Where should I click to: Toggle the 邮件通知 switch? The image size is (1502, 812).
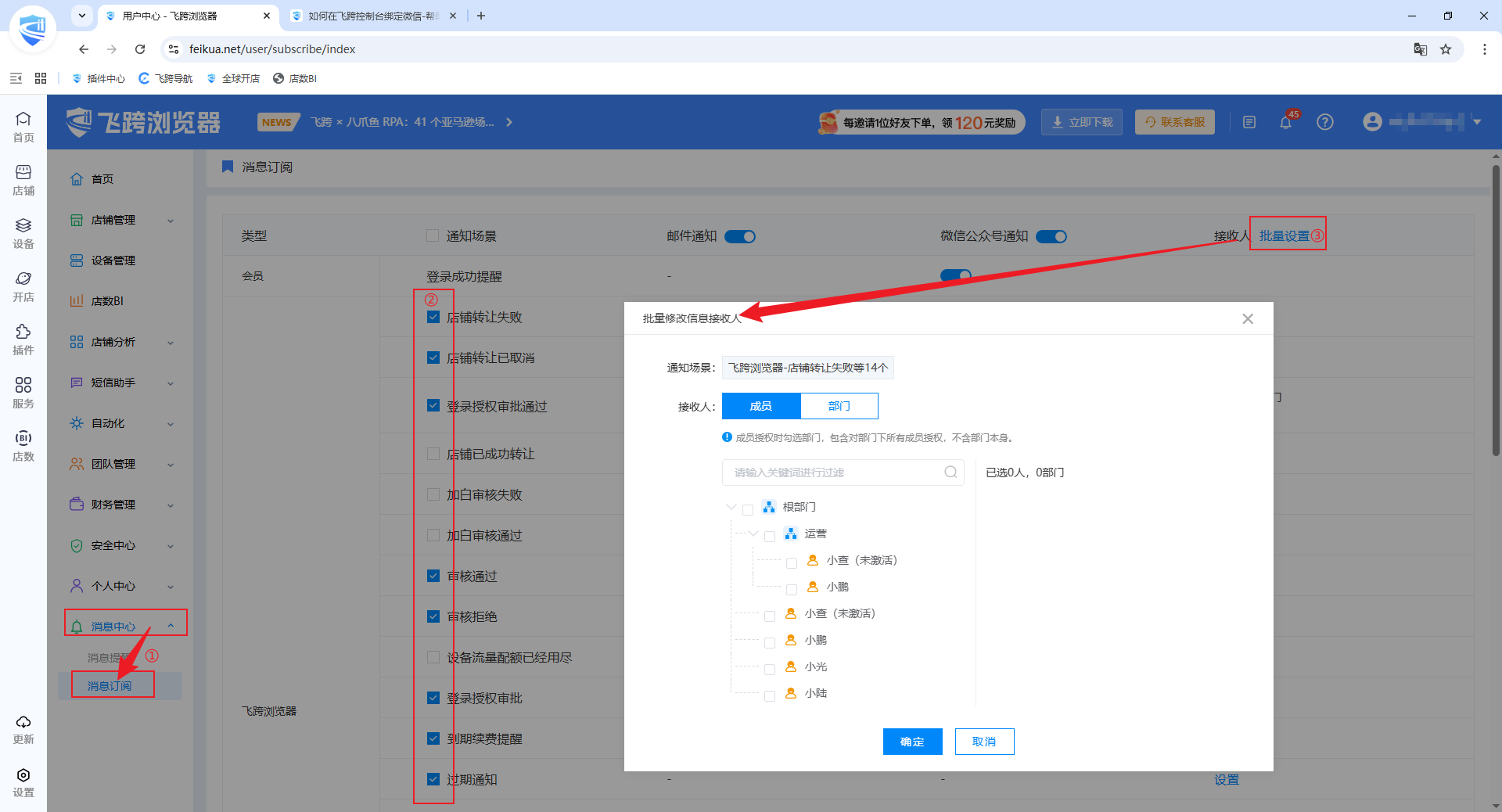click(740, 236)
